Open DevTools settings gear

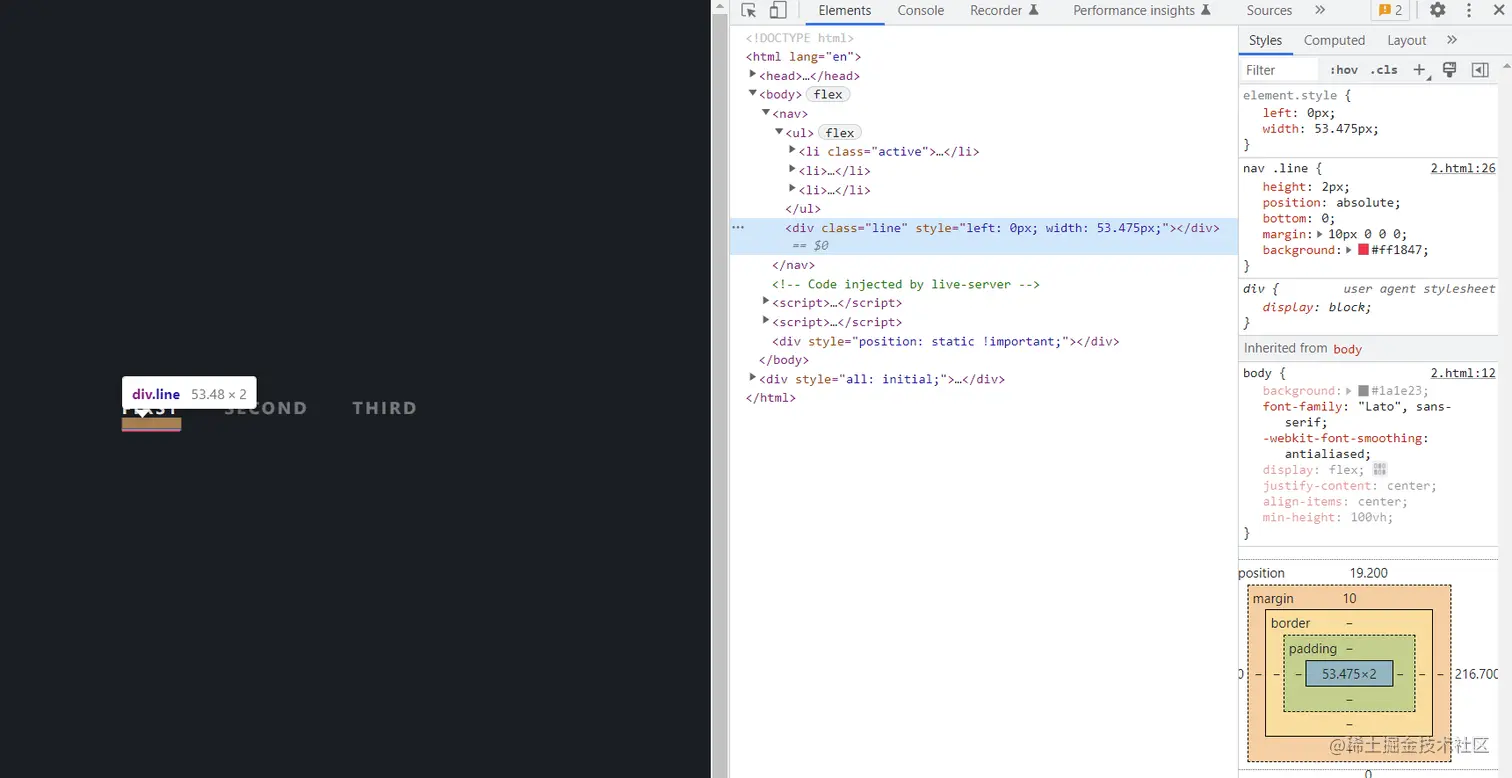[1437, 10]
